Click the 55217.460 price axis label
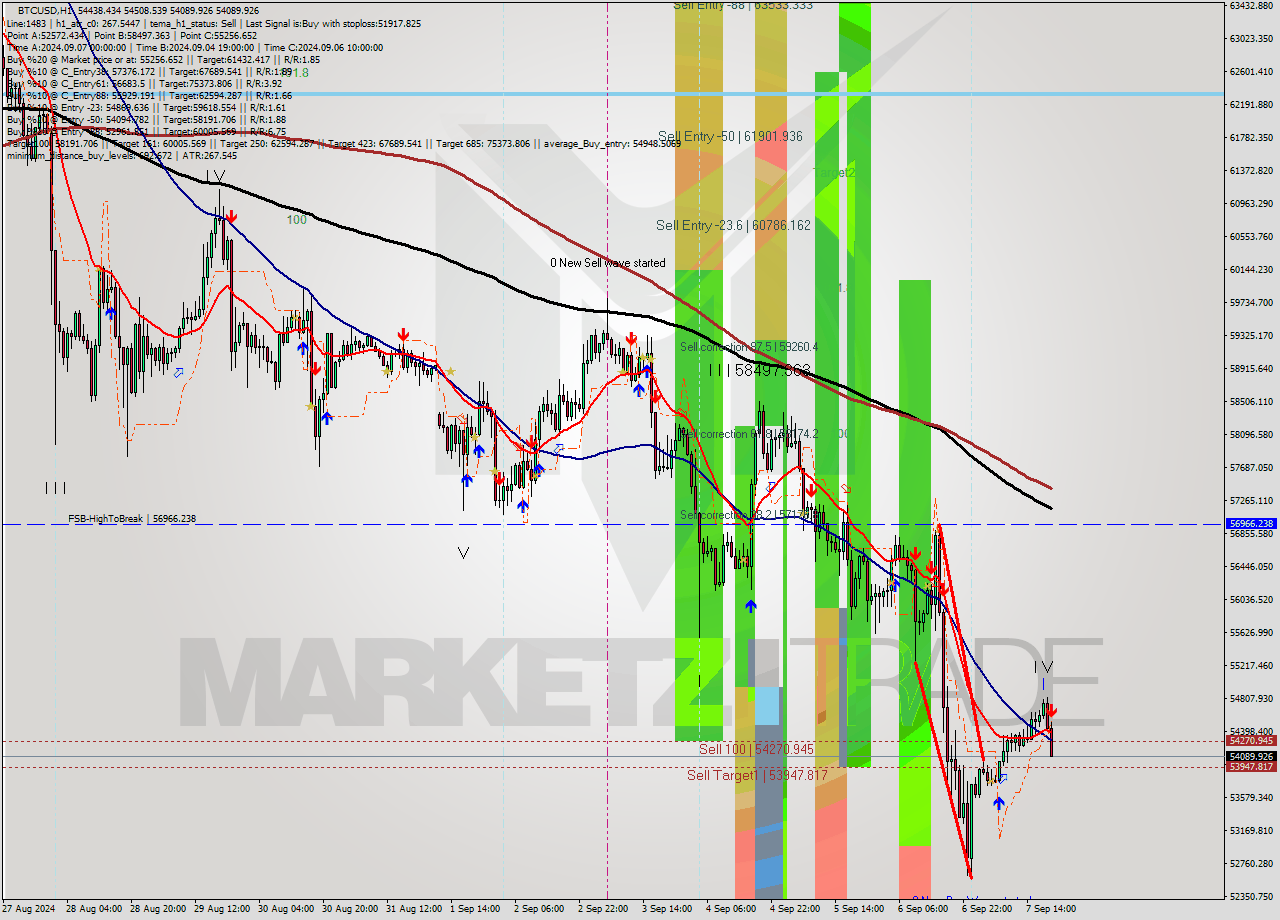 pyautogui.click(x=1252, y=665)
